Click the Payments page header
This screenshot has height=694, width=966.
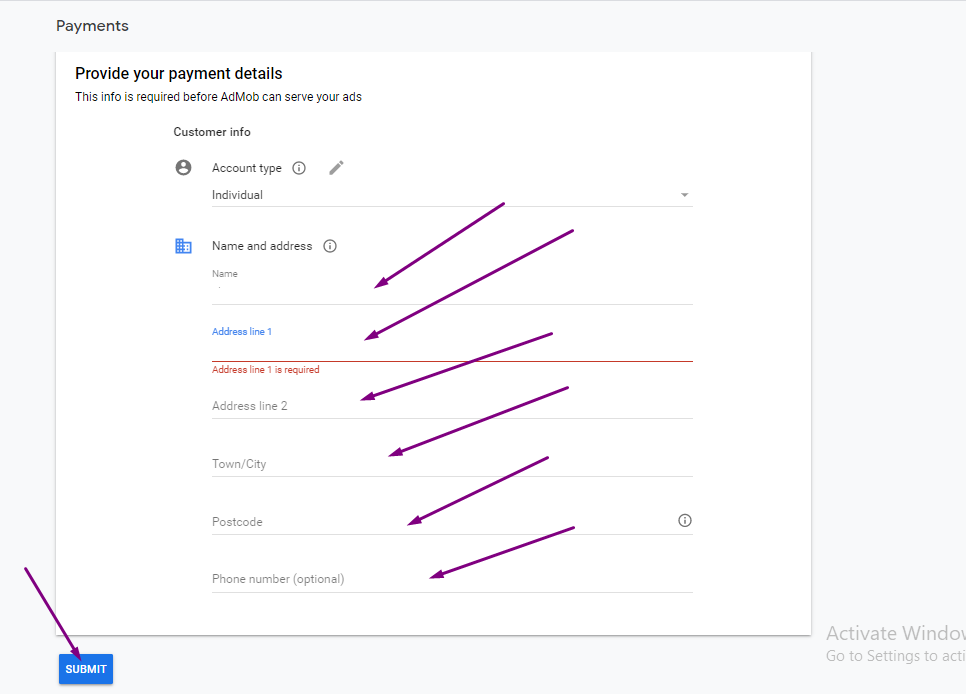pos(92,25)
